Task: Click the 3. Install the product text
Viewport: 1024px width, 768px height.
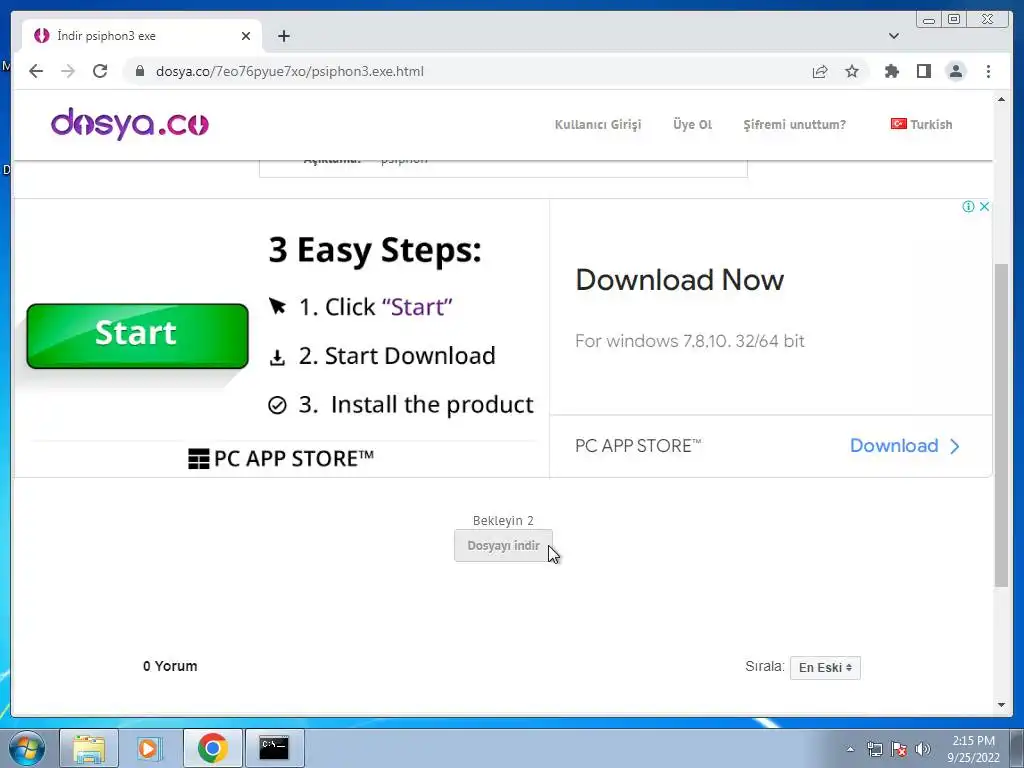Action: point(416,405)
